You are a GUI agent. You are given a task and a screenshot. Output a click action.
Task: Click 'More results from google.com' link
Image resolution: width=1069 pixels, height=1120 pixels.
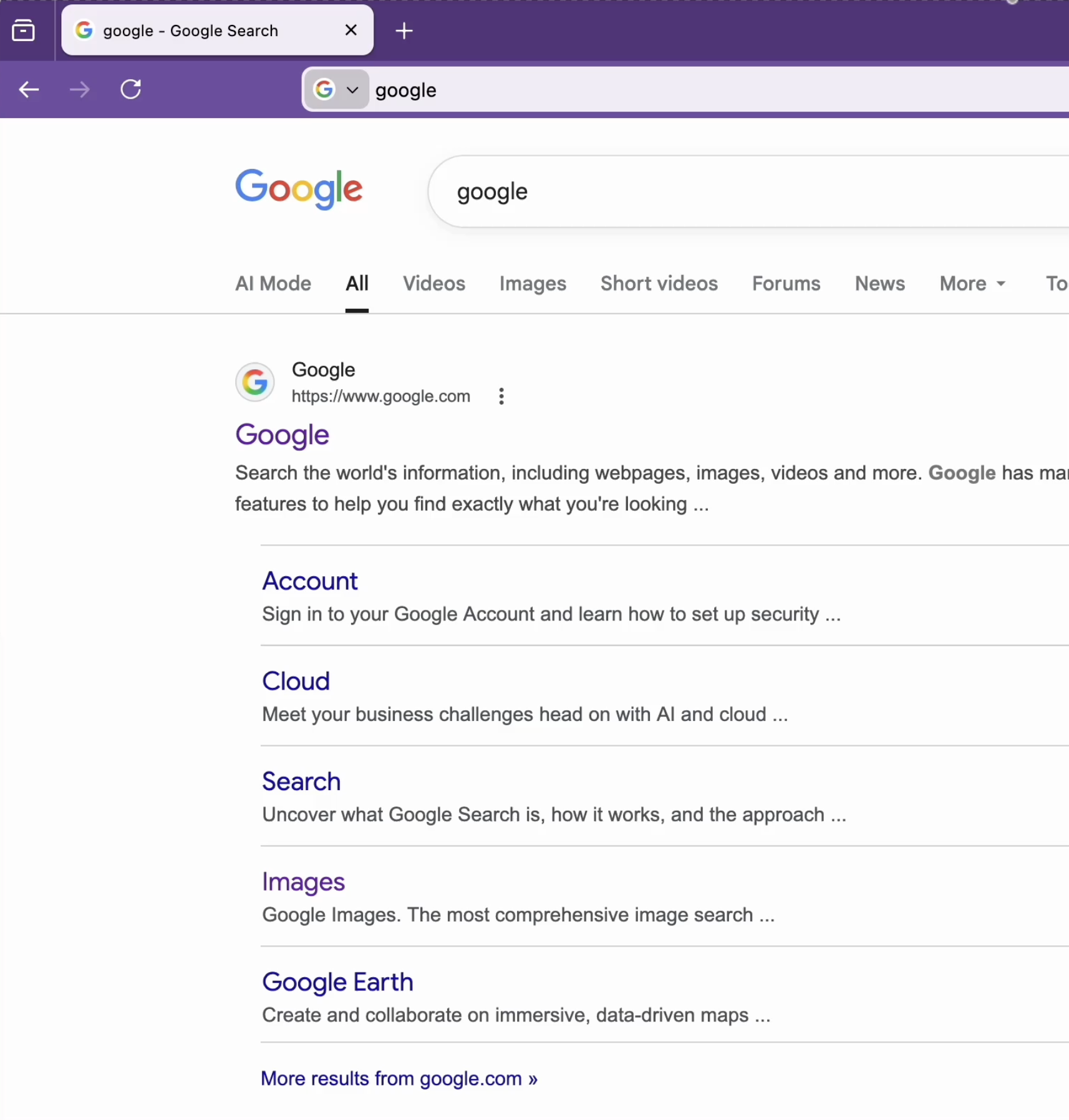click(399, 1078)
